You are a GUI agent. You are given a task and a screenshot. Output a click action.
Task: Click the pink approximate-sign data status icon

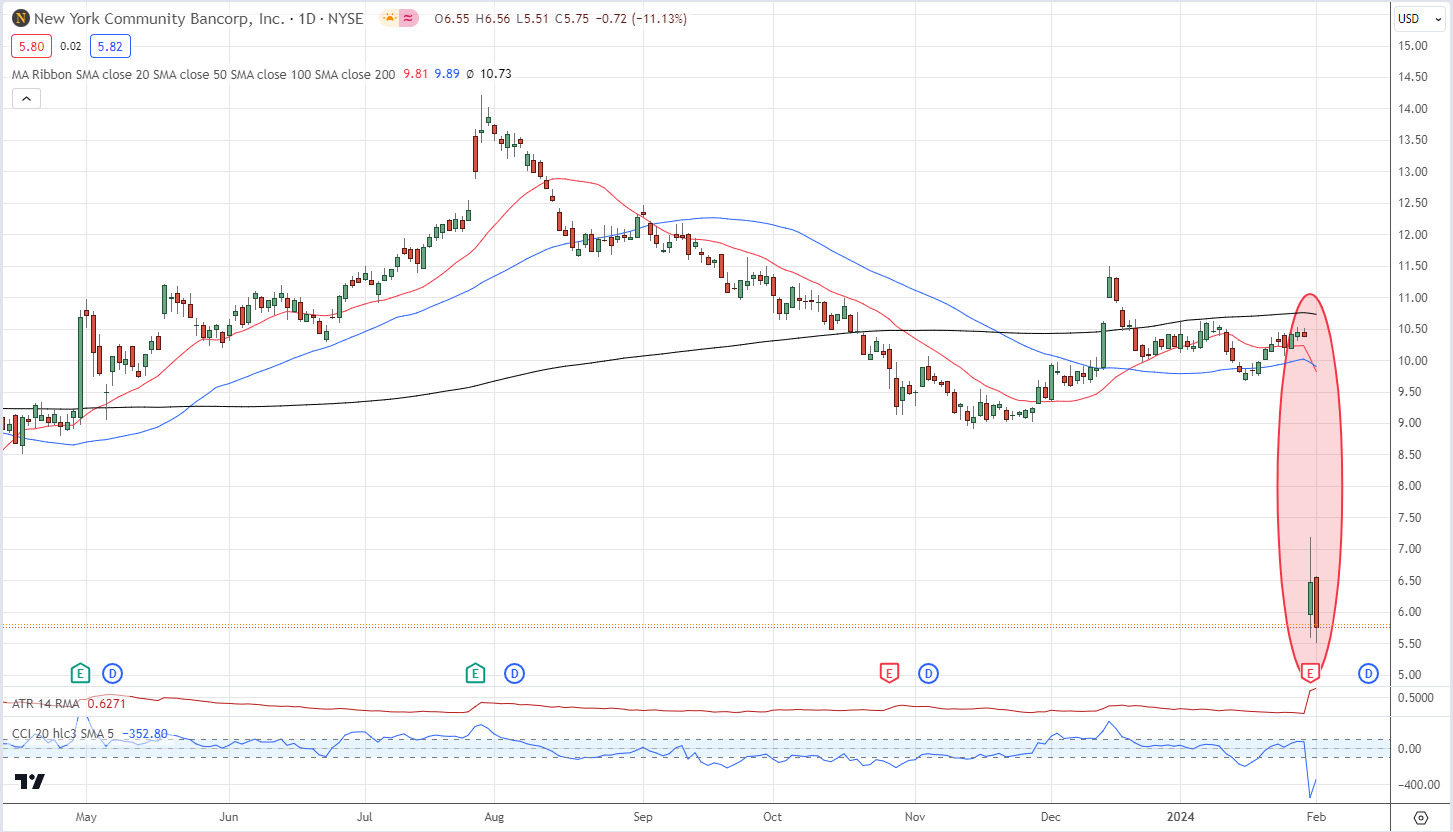(410, 18)
